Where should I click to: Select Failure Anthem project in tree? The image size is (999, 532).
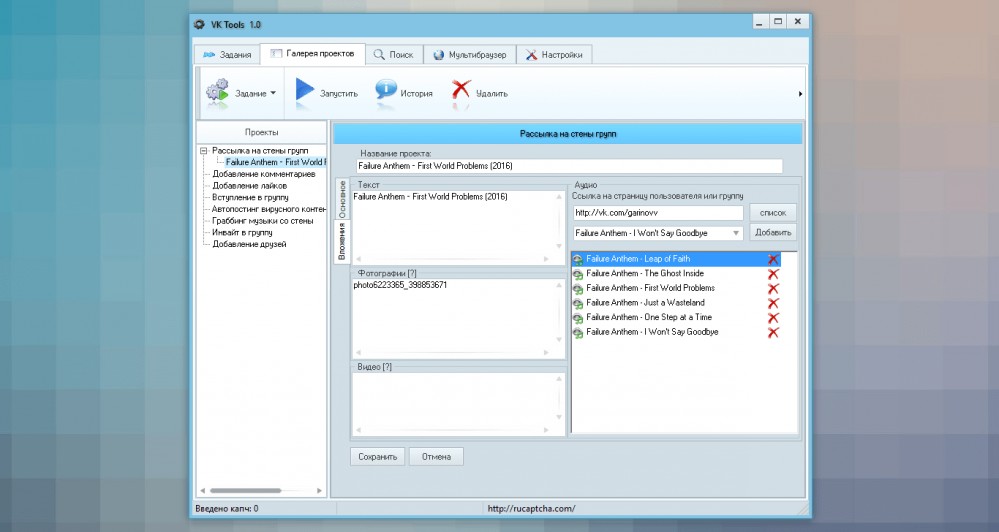coord(275,162)
